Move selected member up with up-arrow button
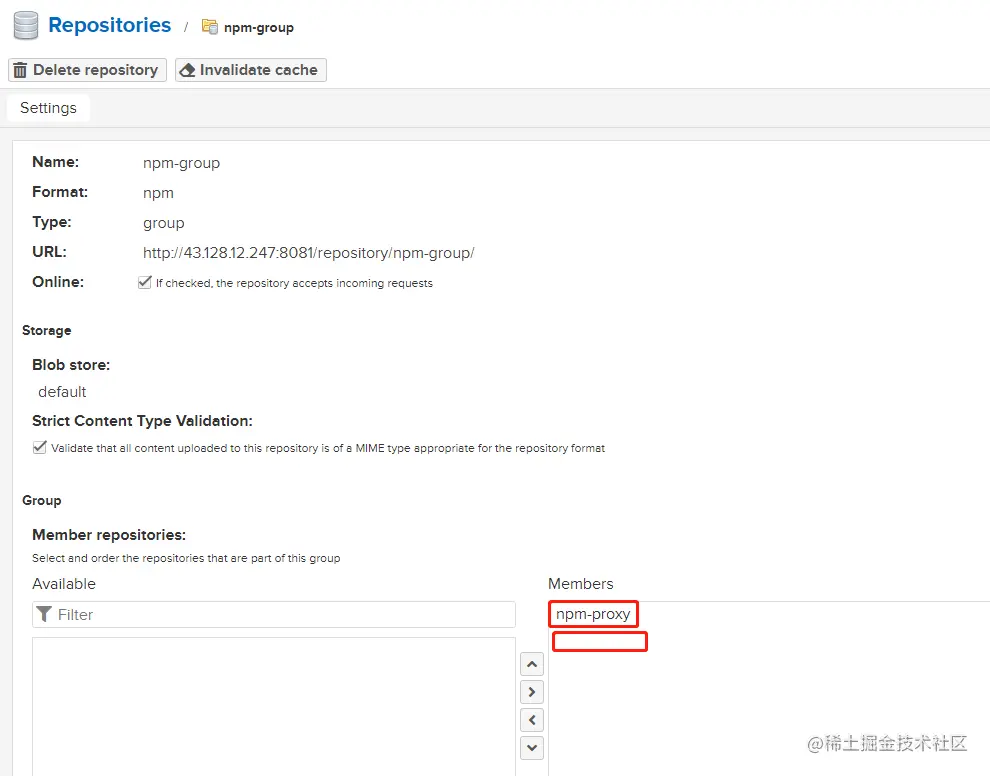This screenshot has width=990, height=776. click(x=532, y=664)
